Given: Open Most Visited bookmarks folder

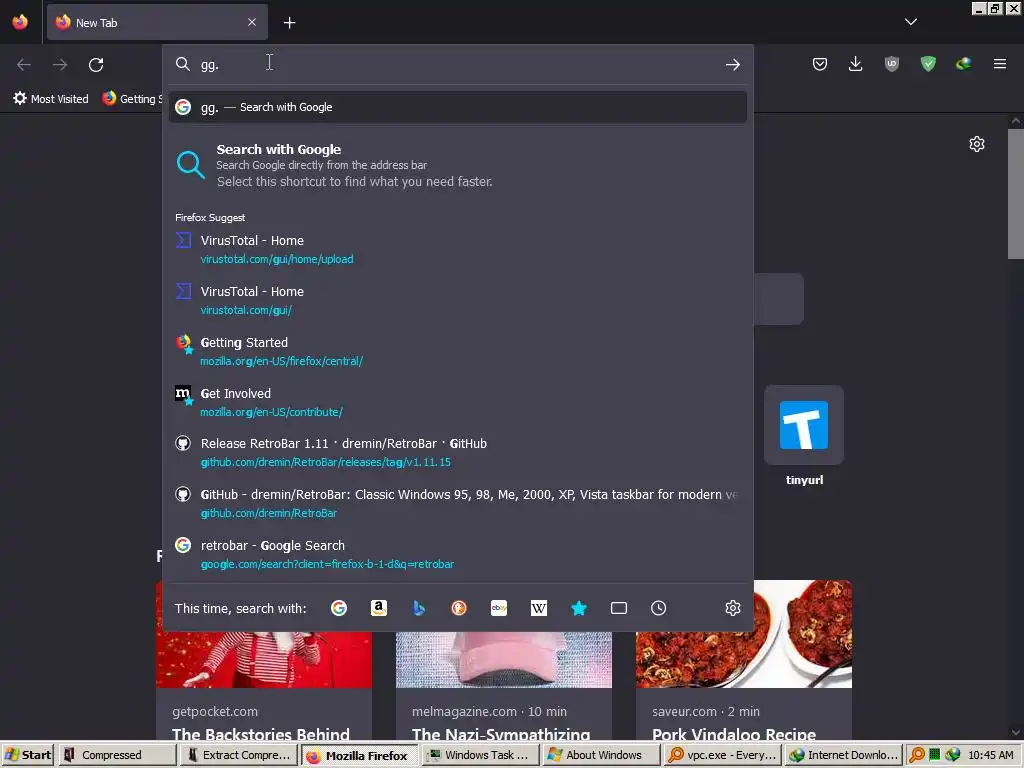Looking at the screenshot, I should [50, 99].
